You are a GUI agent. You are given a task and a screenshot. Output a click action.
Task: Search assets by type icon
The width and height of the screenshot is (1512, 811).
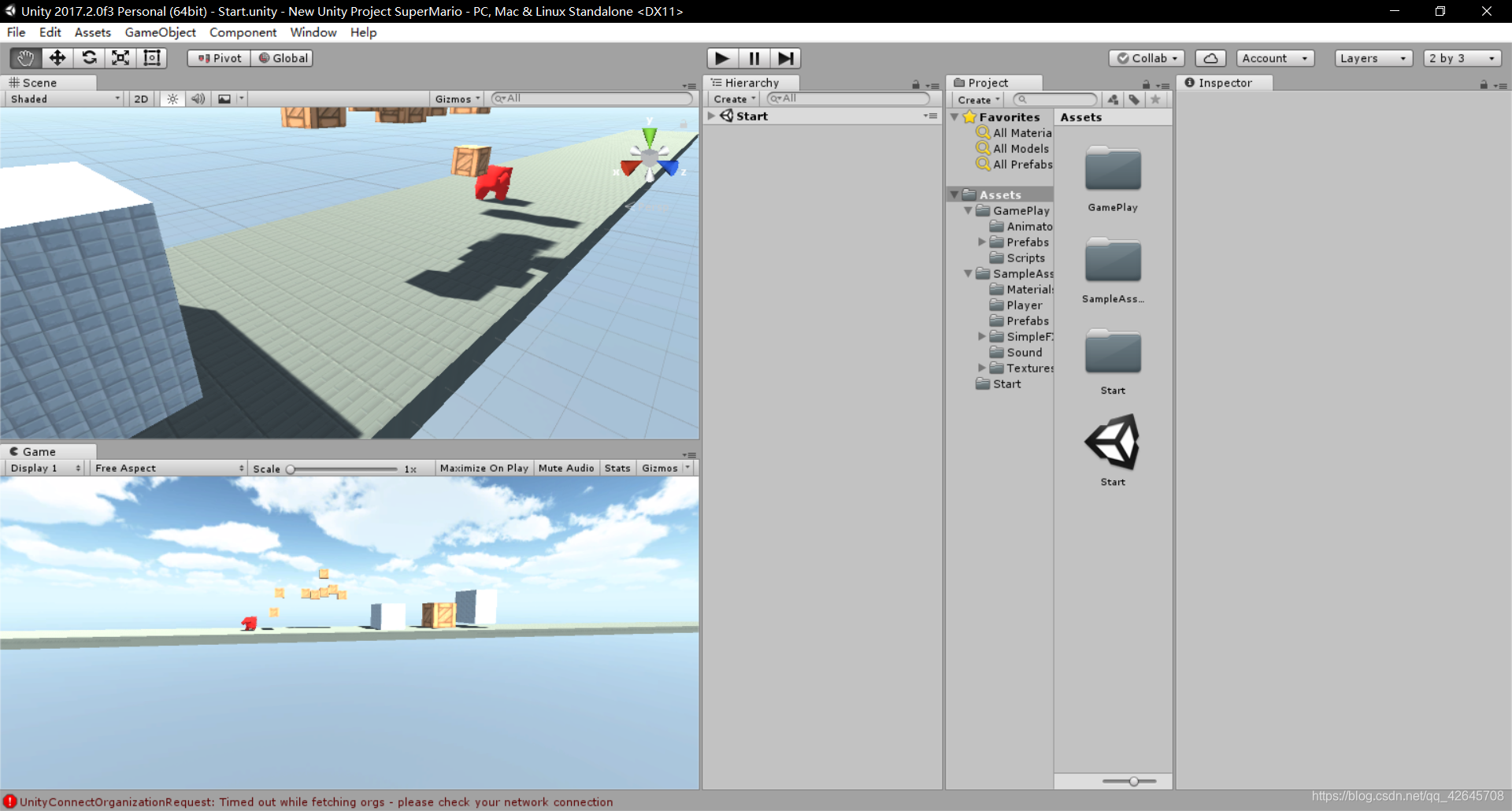(1113, 100)
